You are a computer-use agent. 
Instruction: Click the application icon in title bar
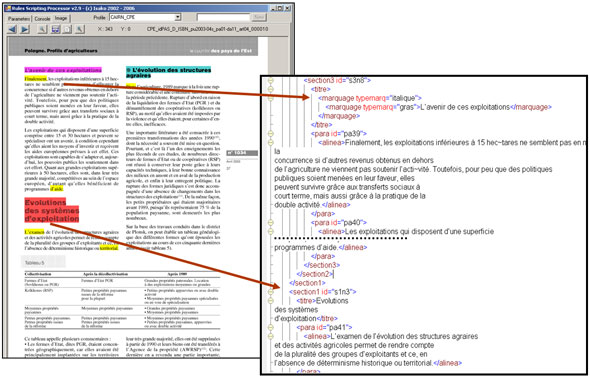pos(8,8)
